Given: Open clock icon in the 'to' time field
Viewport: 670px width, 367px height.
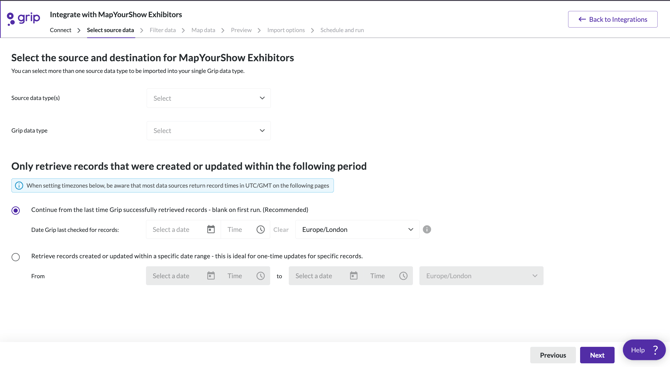Looking at the screenshot, I should pos(403,276).
